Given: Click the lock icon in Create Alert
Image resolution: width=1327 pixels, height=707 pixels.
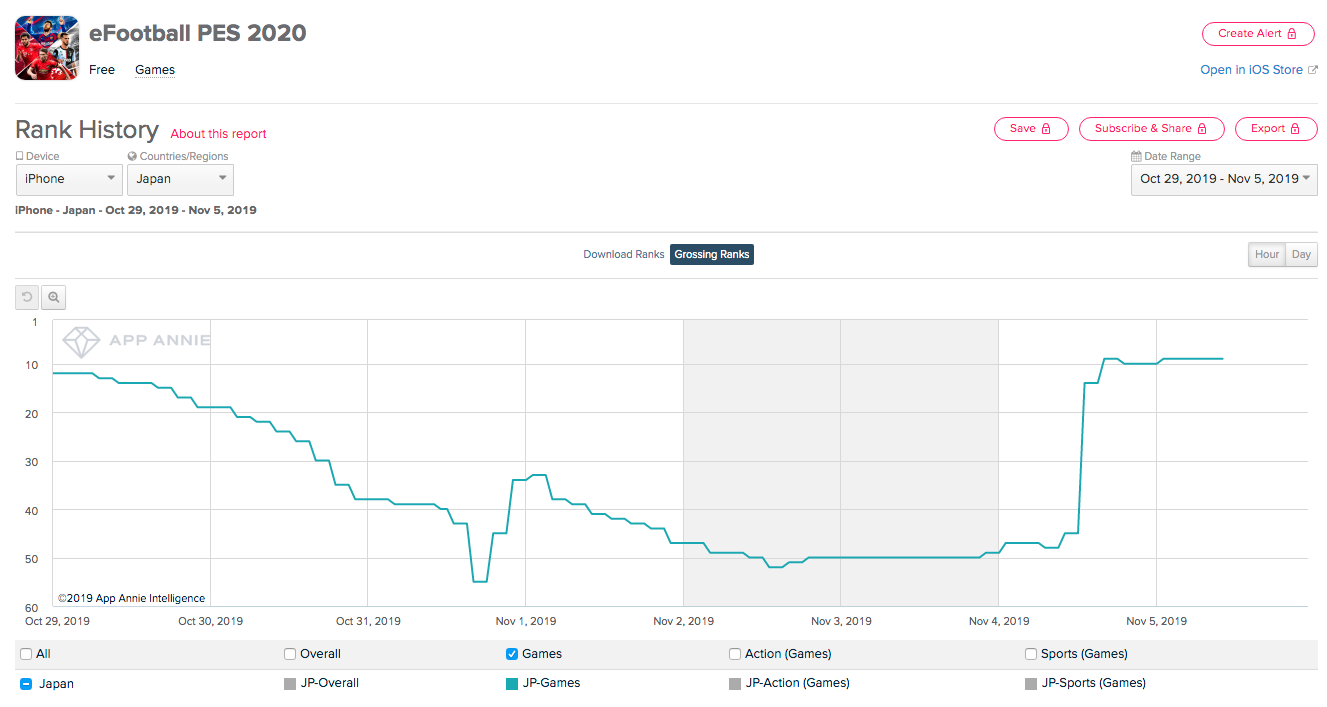Looking at the screenshot, I should coord(1292,33).
